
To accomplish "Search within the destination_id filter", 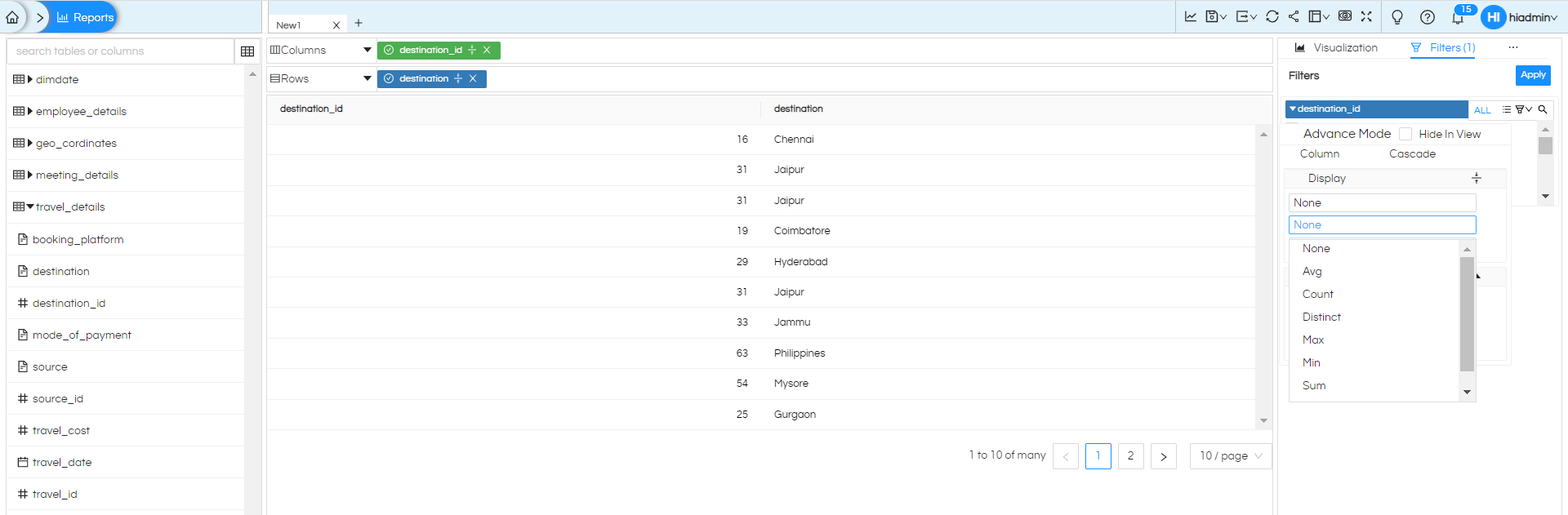I will coord(1543,109).
